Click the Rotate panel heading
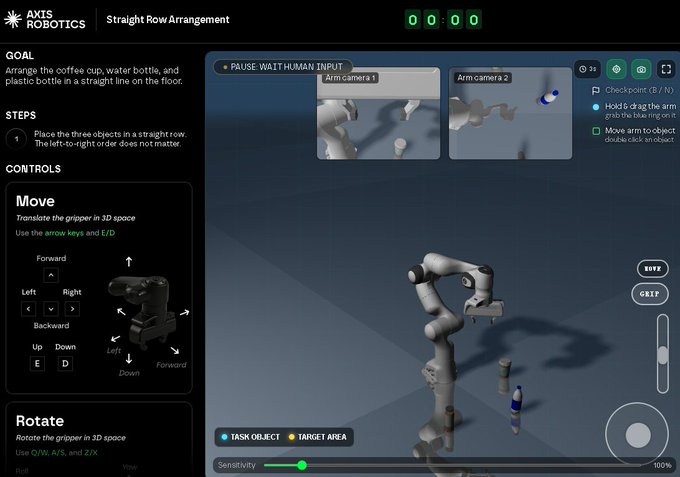 [40, 421]
